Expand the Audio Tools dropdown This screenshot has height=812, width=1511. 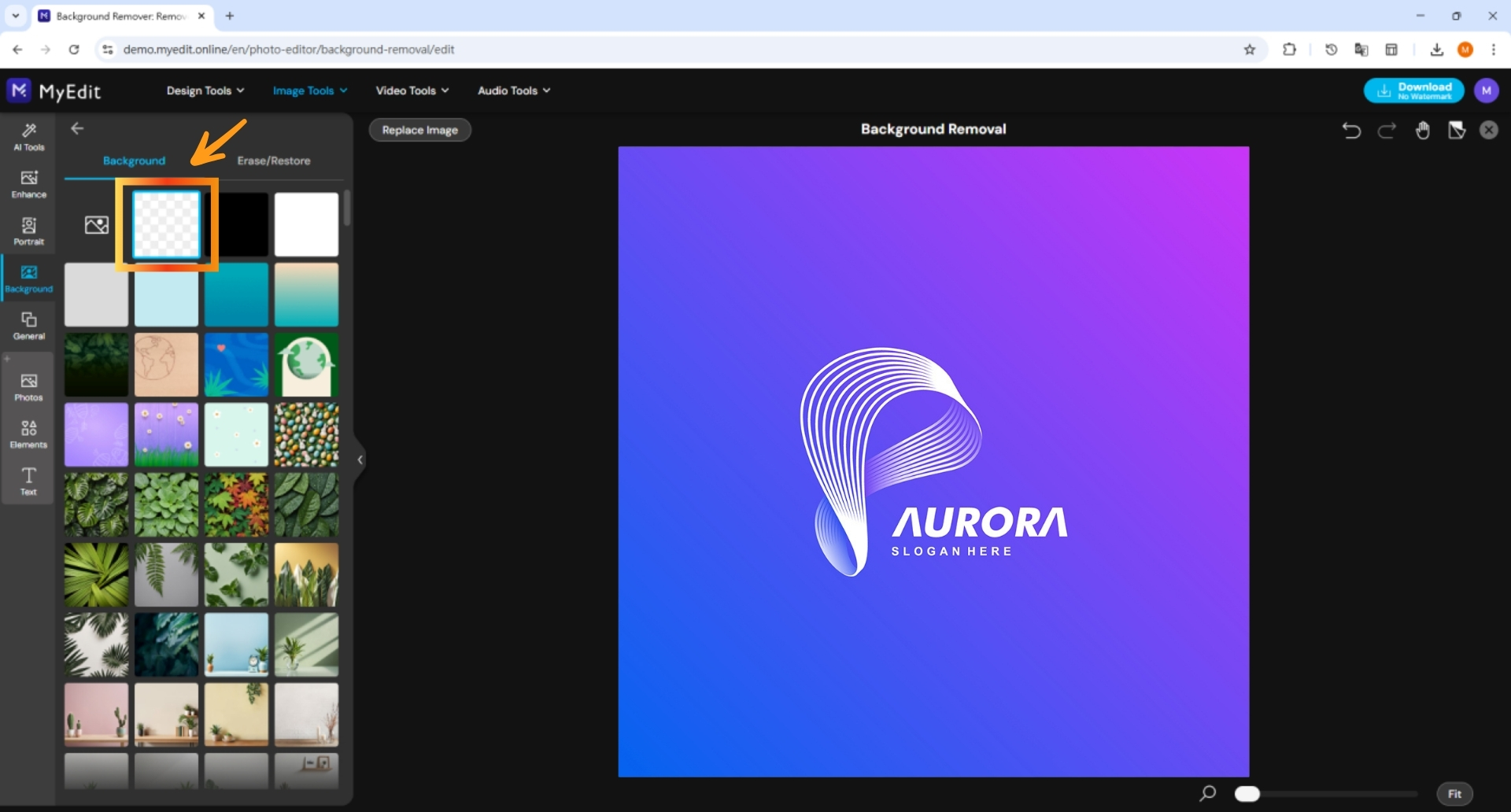tap(512, 90)
